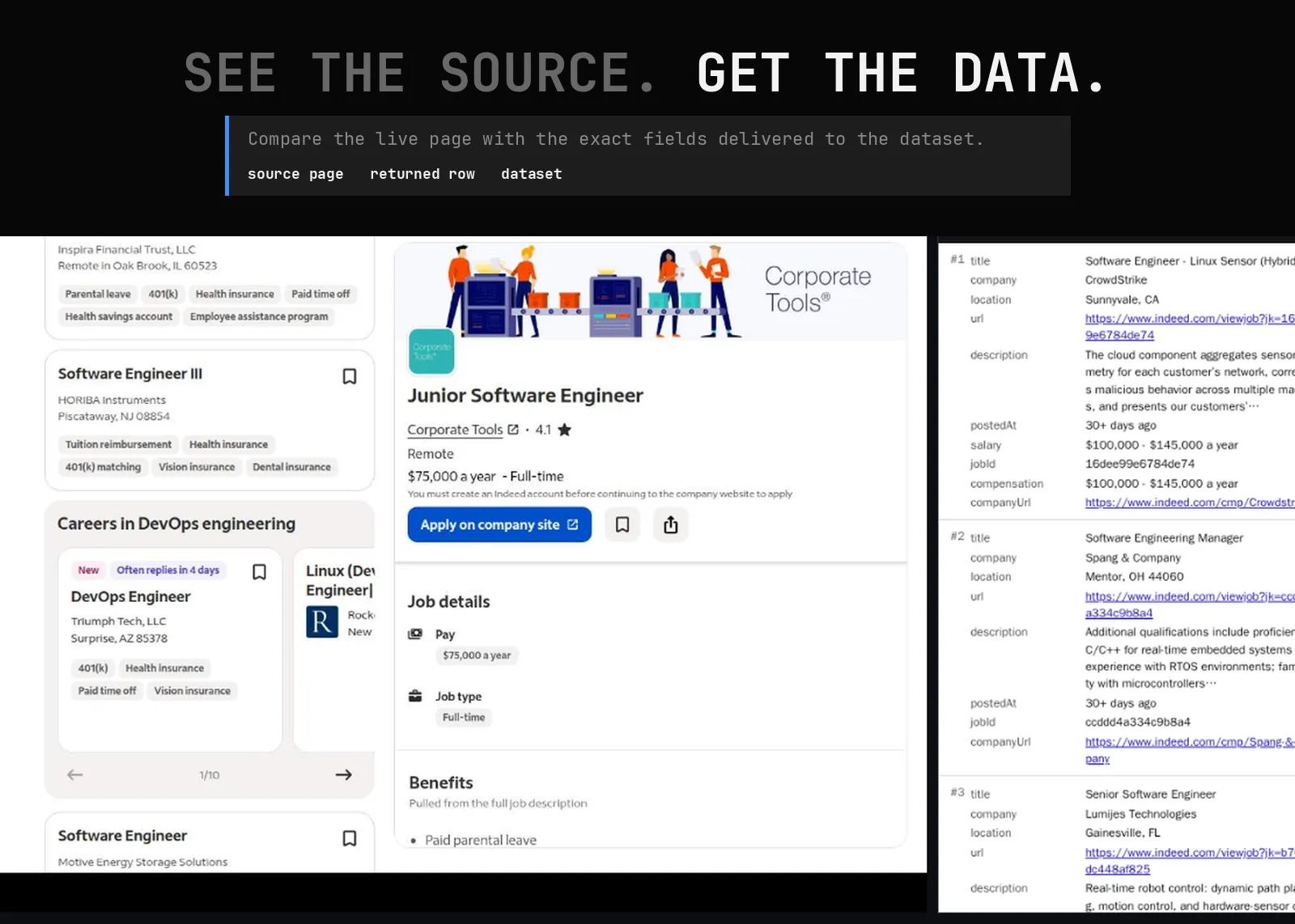Image resolution: width=1295 pixels, height=924 pixels.
Task: Bookmark the Software Engineer III job
Action: click(x=350, y=376)
